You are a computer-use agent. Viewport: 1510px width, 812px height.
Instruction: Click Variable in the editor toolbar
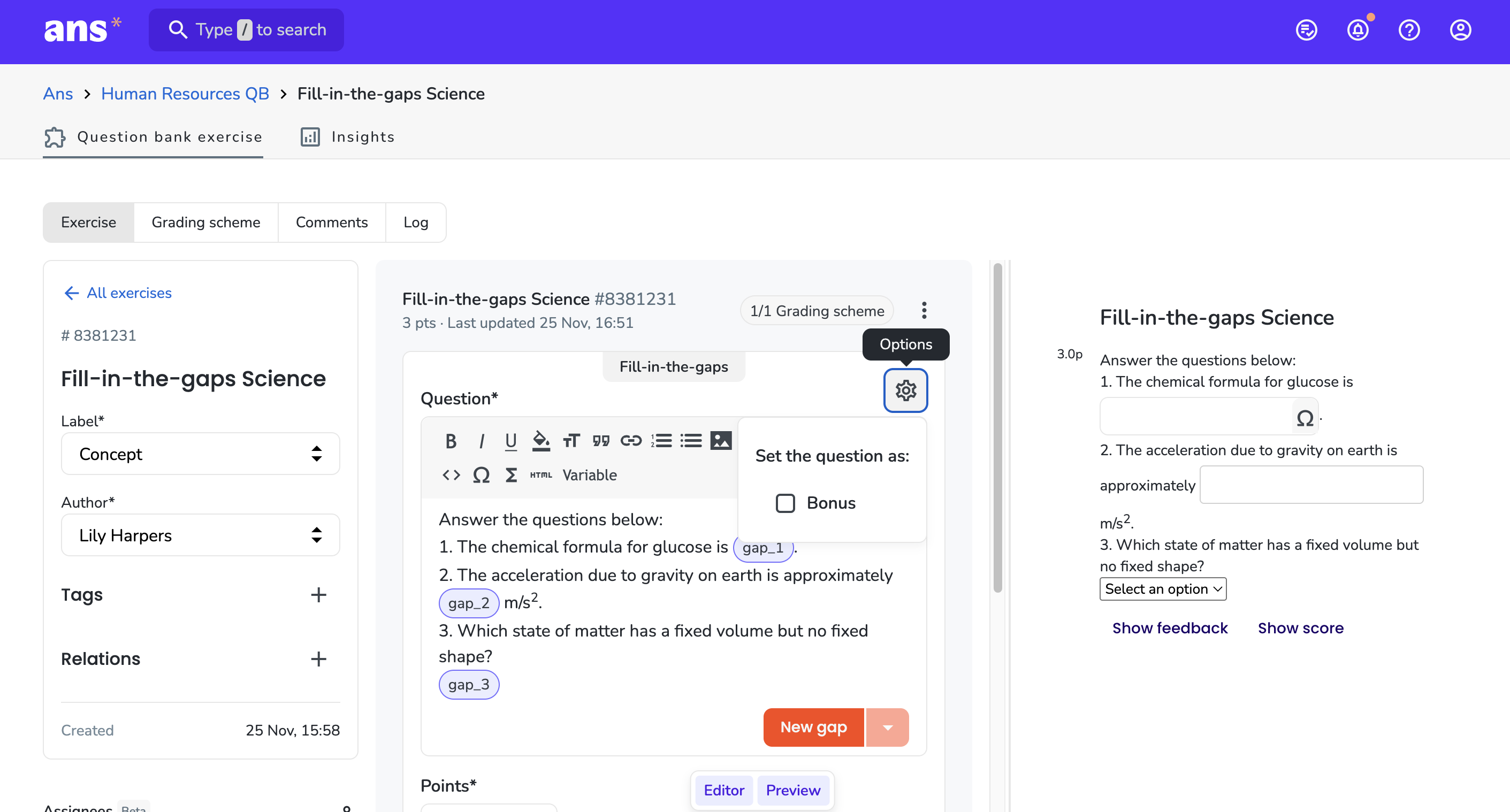coord(589,475)
